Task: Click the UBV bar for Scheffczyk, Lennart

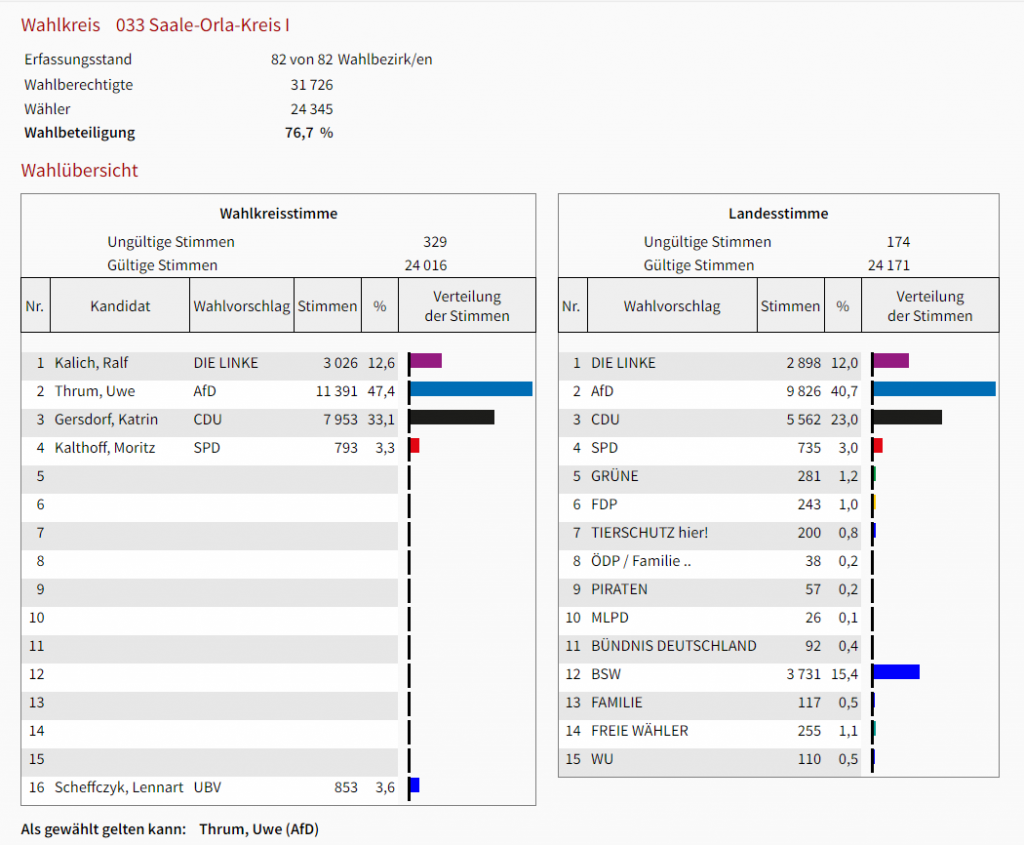Action: (414, 786)
